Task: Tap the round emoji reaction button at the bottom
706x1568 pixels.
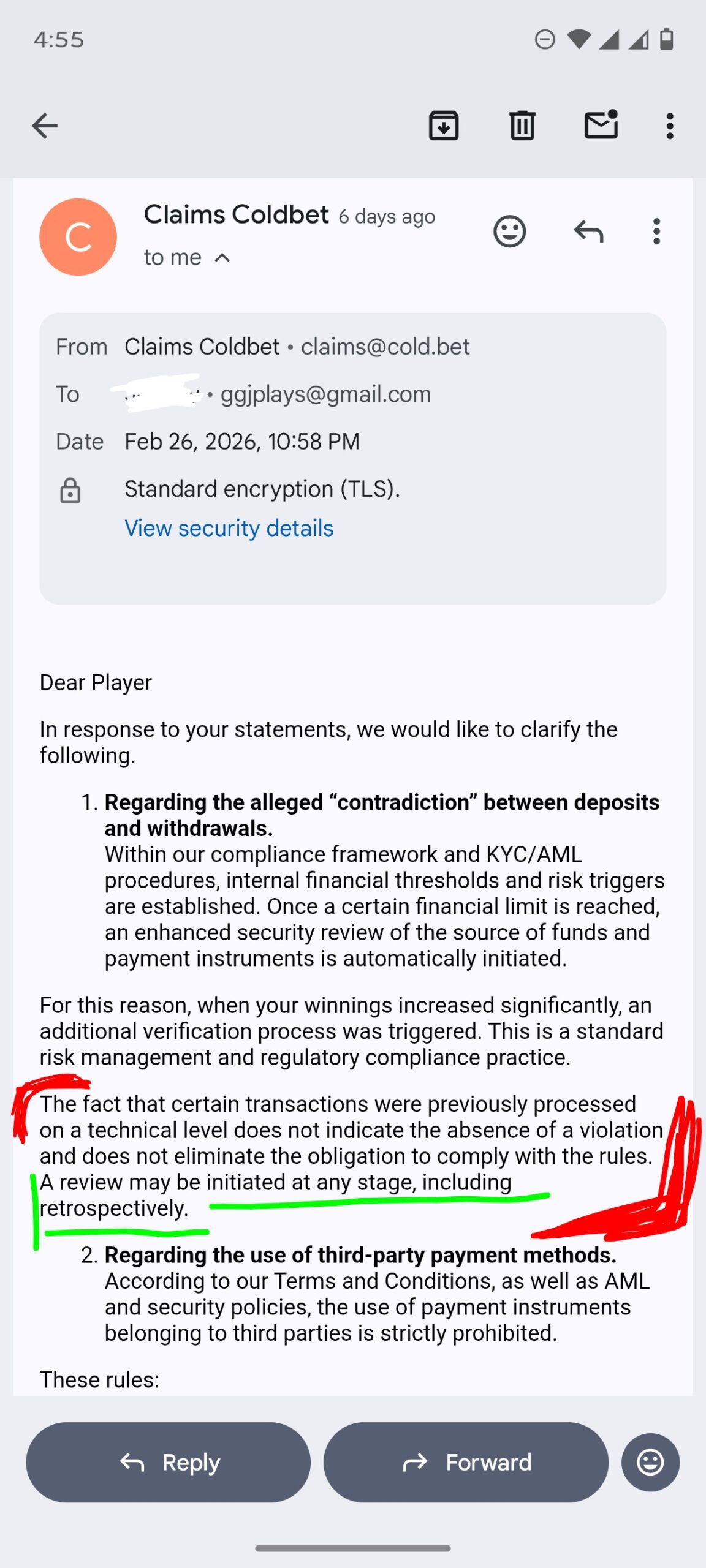Action: tap(650, 1462)
